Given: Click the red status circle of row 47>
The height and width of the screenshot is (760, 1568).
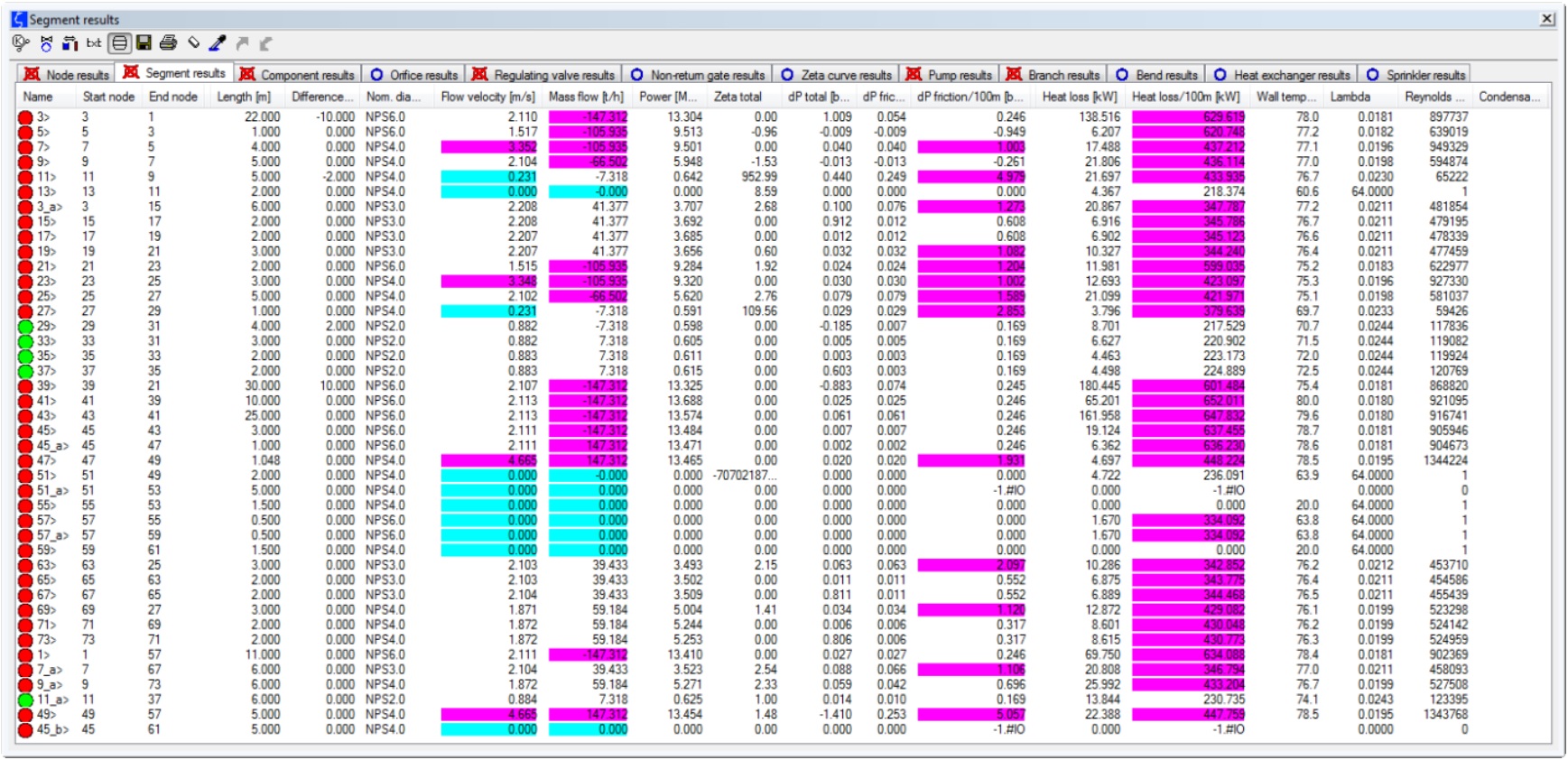Looking at the screenshot, I should [x=25, y=460].
